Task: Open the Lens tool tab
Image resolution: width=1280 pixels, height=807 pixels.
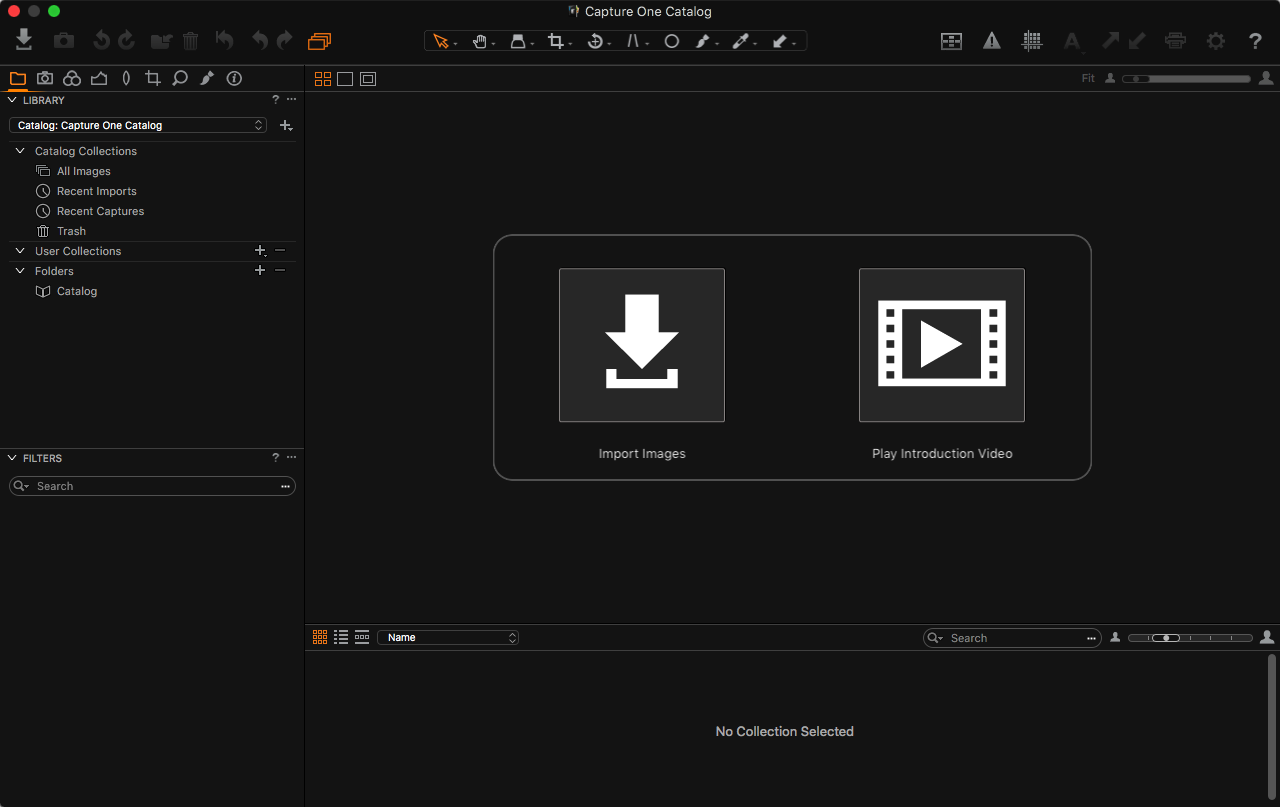Action: click(126, 78)
